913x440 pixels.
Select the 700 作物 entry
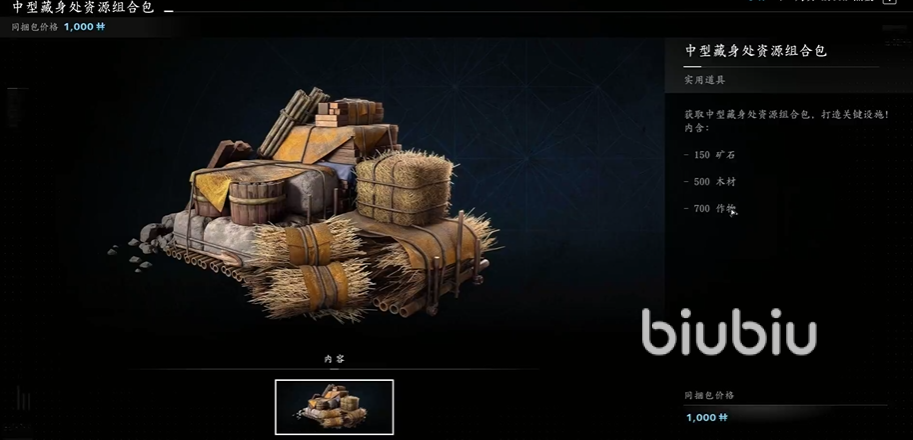(x=710, y=208)
